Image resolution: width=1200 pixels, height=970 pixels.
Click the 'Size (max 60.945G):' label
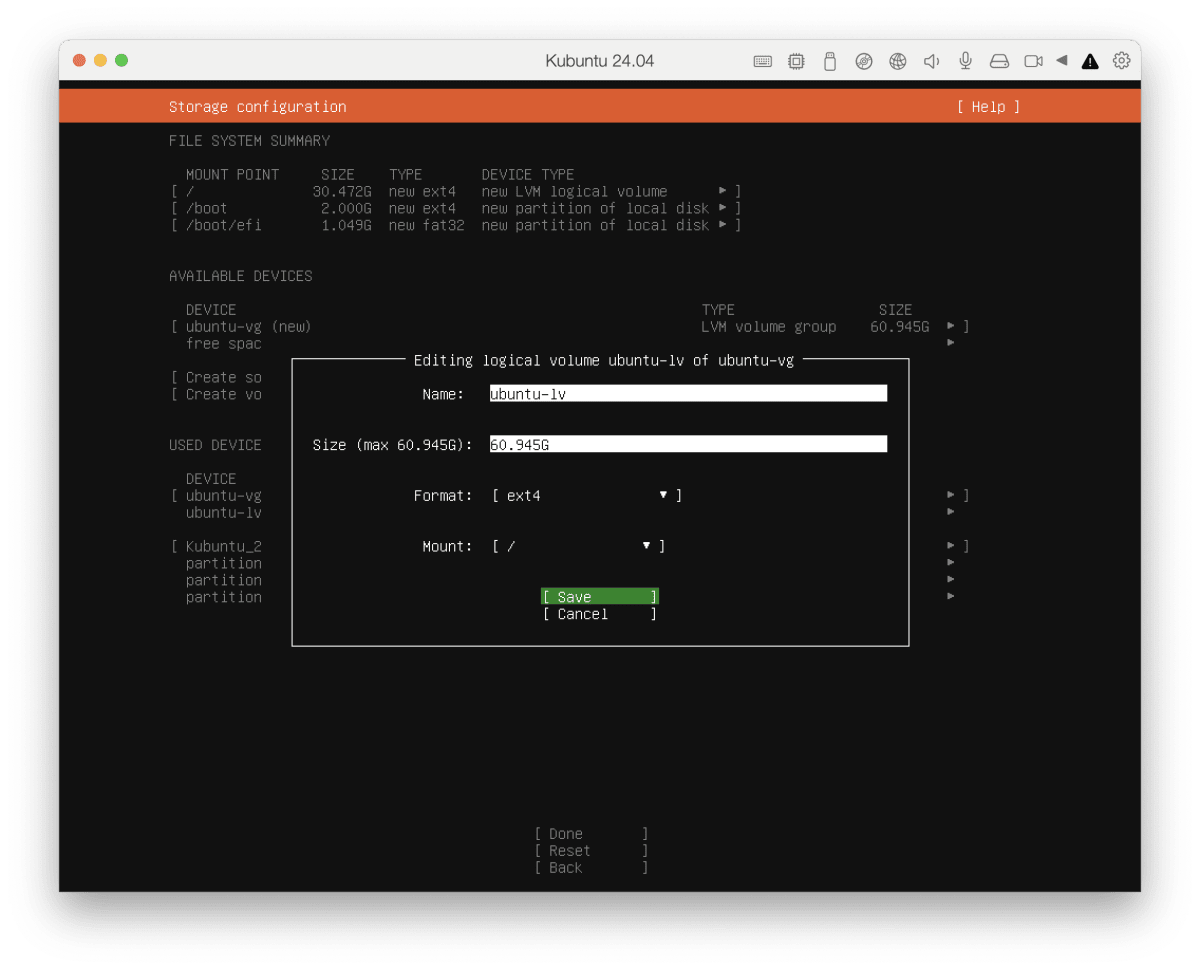coord(392,444)
